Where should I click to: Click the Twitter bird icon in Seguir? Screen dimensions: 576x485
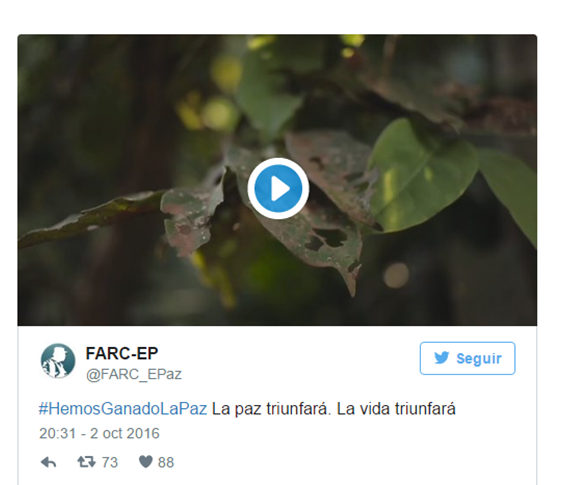click(x=441, y=358)
